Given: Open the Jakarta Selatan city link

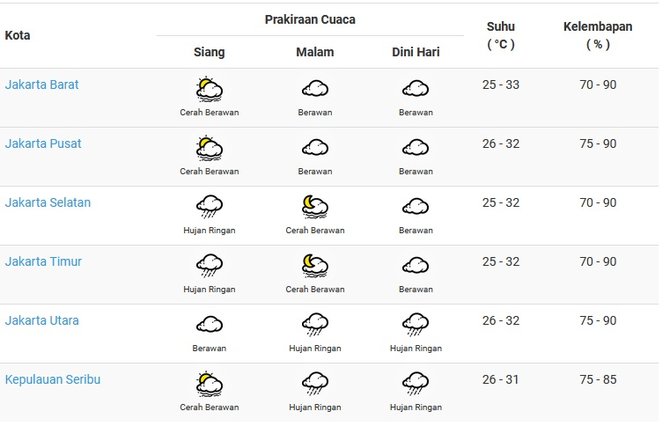Looking at the screenshot, I should coord(48,203).
